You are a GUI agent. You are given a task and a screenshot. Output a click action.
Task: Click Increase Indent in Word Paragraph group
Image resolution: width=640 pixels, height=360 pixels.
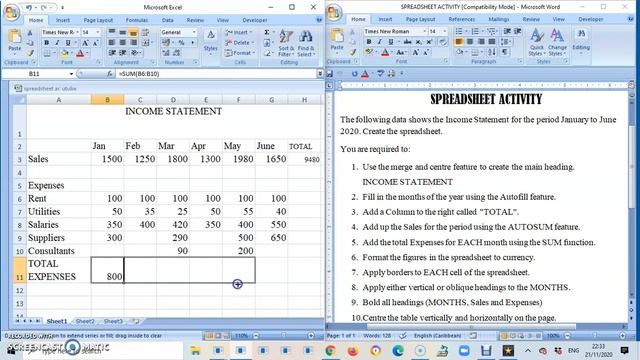click(518, 31)
